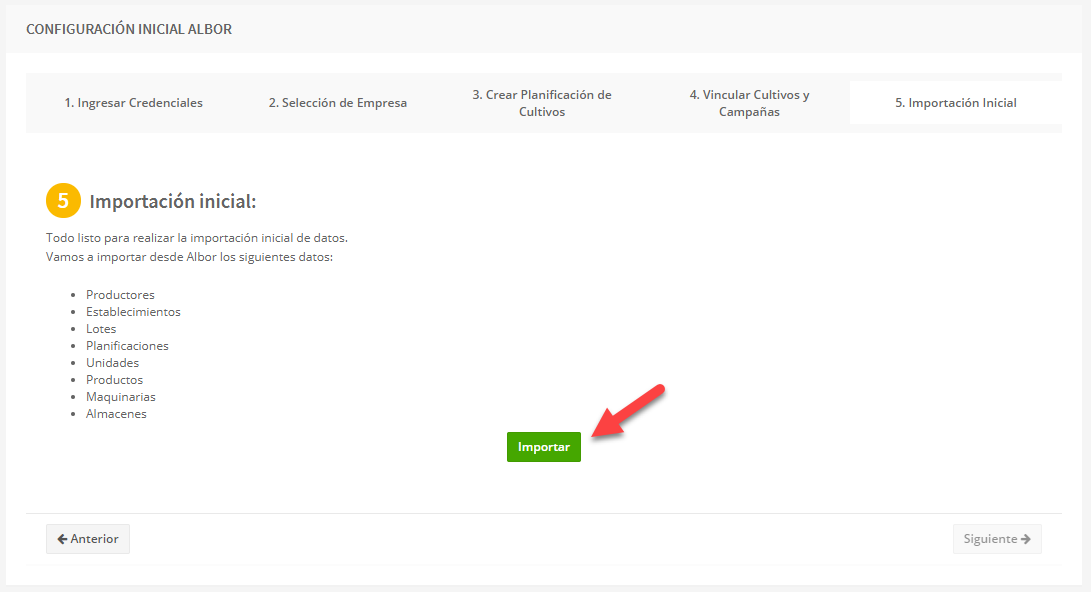
Task: Select Vincular Cultivos y Campañas tab
Action: coord(749,103)
